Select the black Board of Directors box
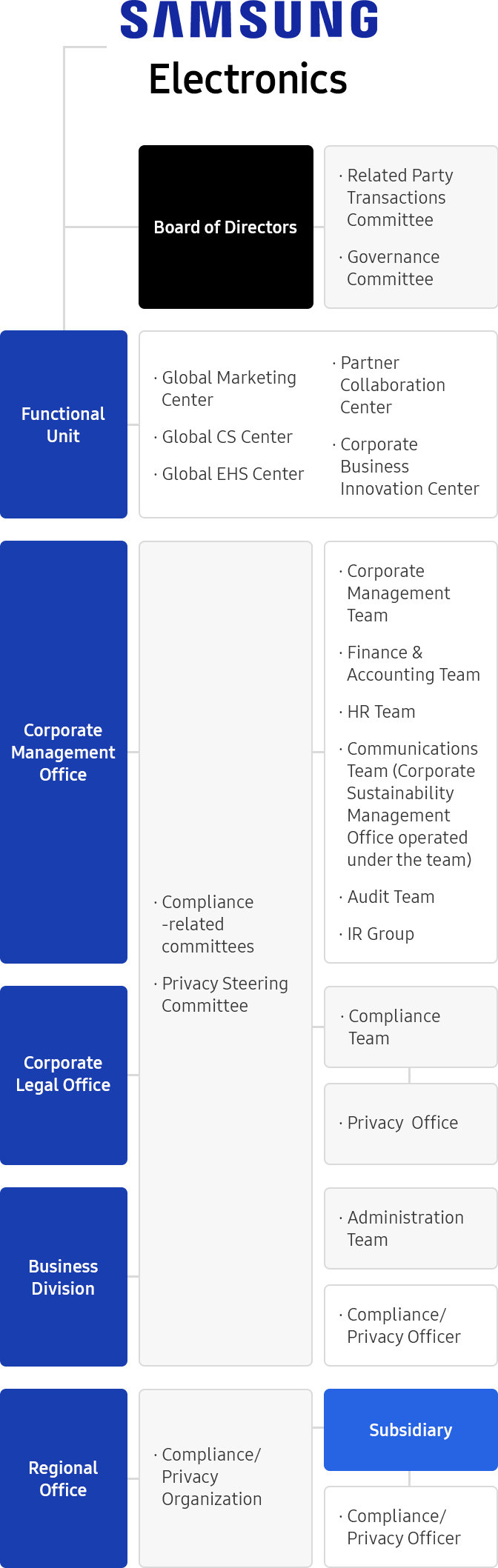Image resolution: width=498 pixels, height=1568 pixels. point(225,227)
